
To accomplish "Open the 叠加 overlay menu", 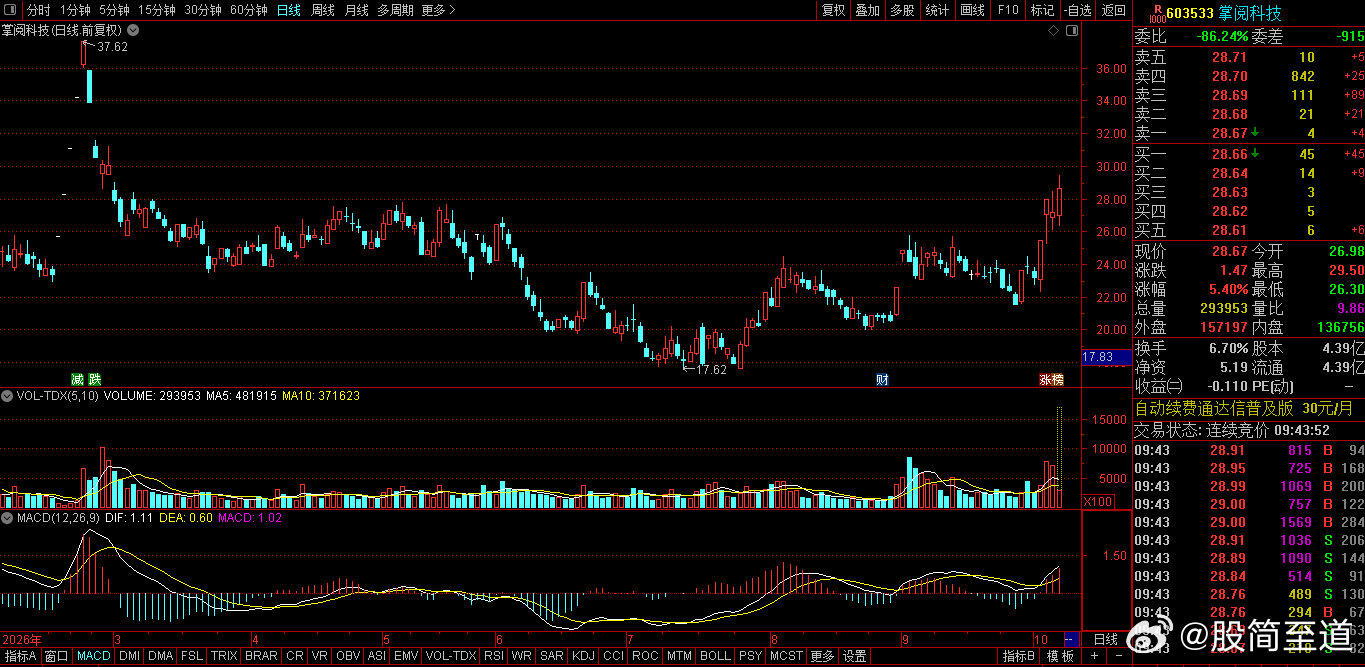I will click(867, 10).
